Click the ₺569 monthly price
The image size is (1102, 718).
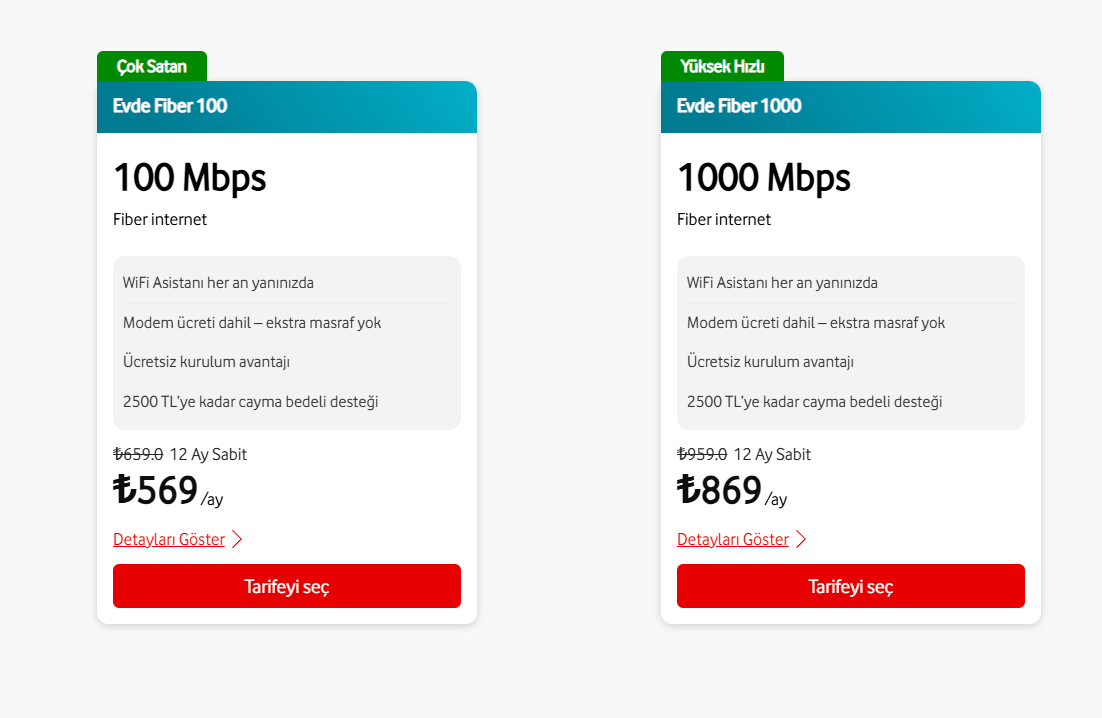(156, 490)
